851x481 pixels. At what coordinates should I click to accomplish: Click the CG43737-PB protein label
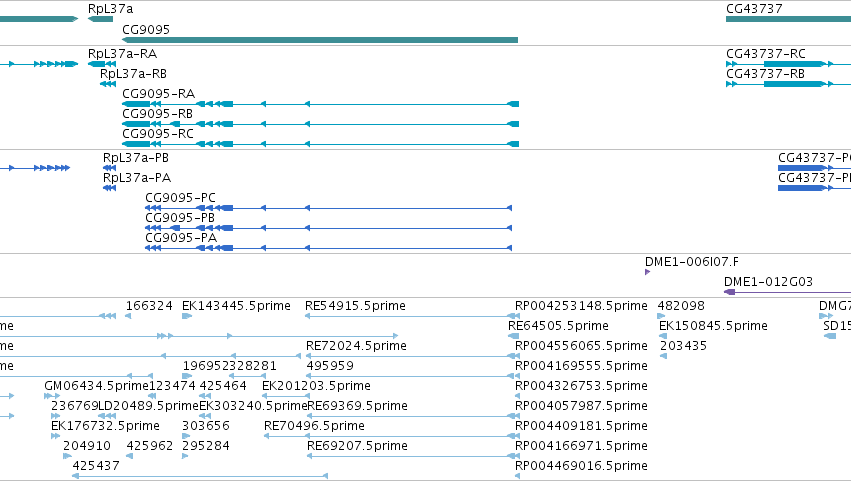click(814, 178)
